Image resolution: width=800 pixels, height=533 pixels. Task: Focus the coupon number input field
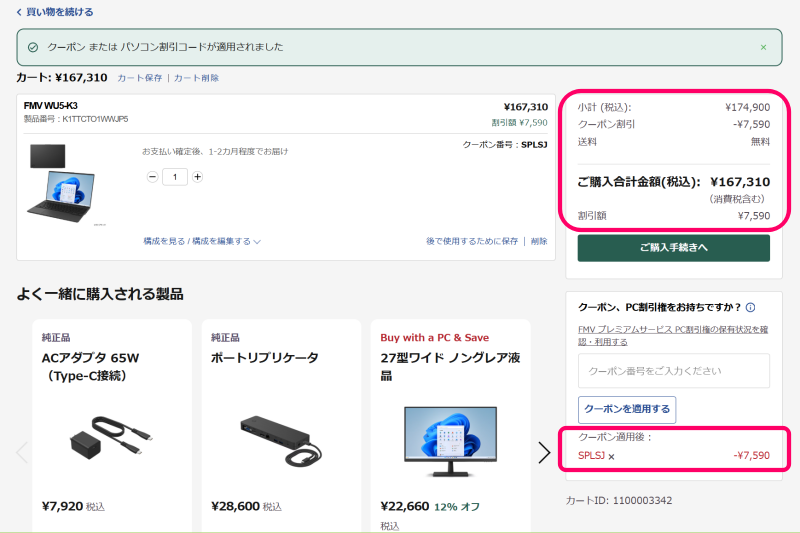click(673, 371)
